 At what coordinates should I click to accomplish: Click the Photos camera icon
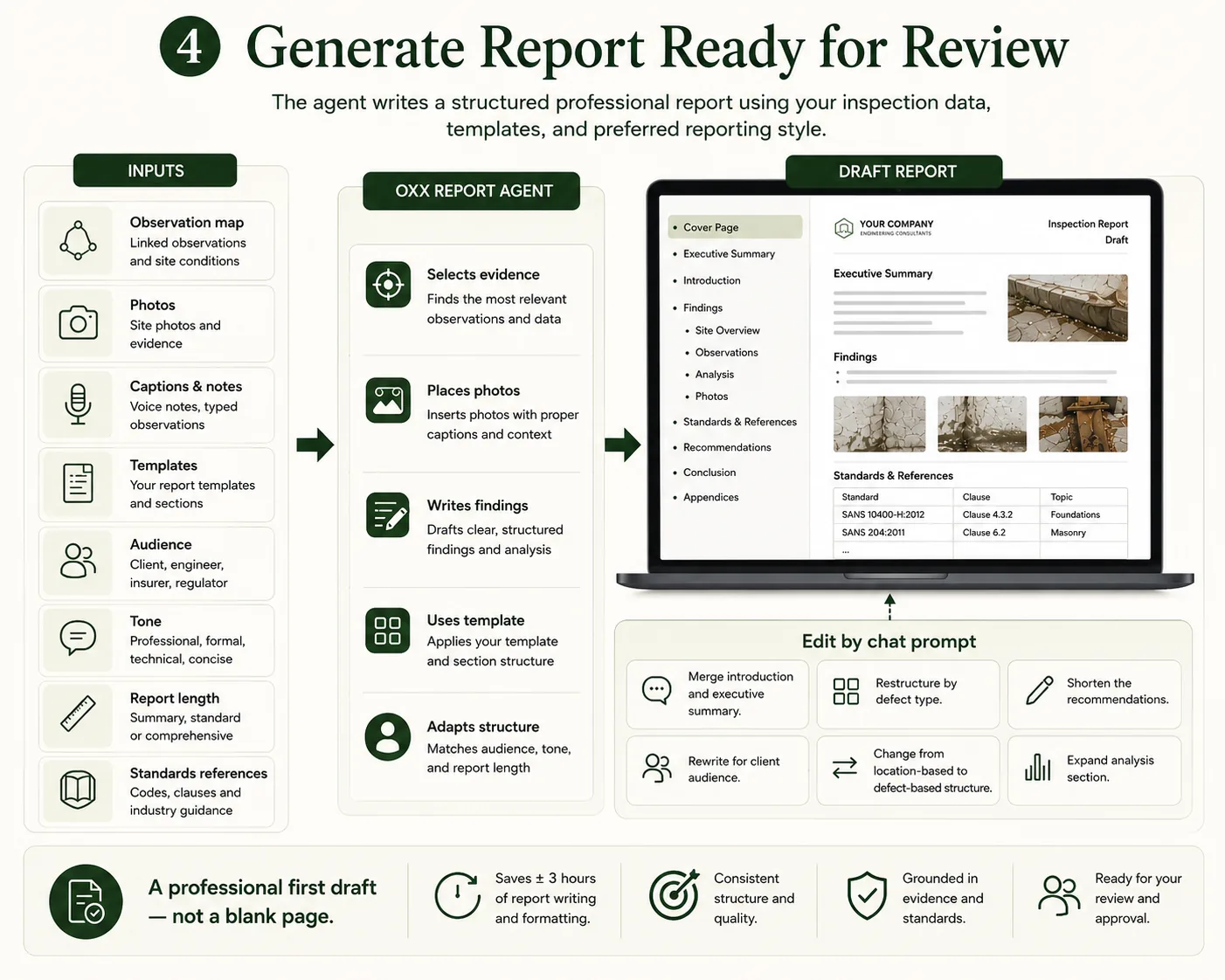coord(78,322)
